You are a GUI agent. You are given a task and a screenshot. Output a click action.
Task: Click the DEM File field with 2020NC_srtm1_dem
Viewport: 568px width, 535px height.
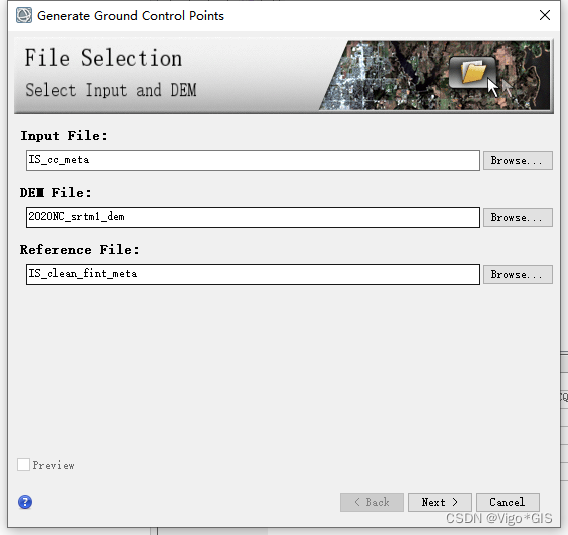tap(253, 217)
